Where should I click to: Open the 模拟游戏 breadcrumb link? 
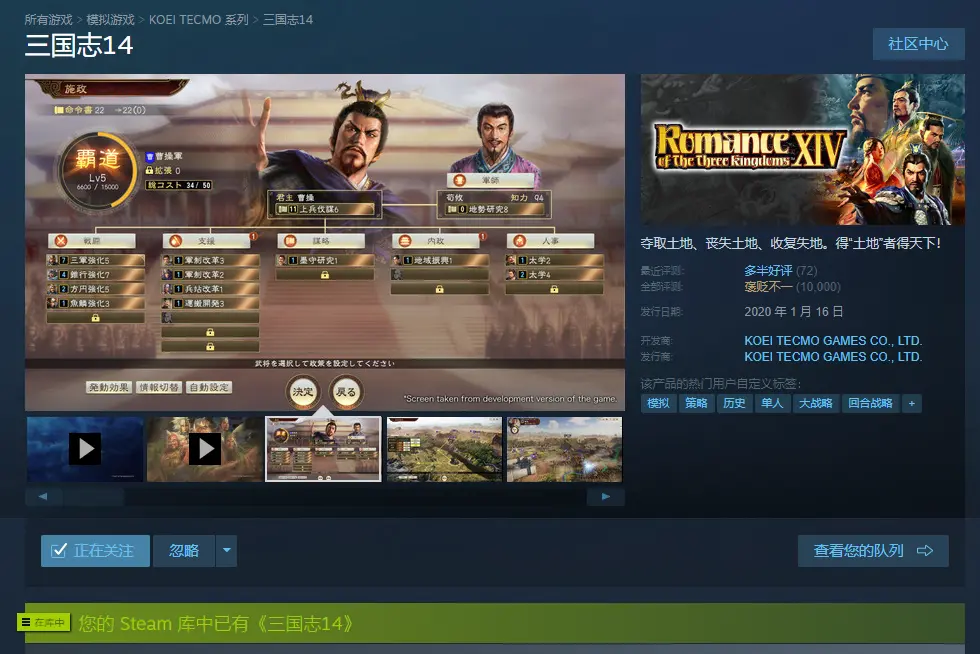click(x=111, y=19)
